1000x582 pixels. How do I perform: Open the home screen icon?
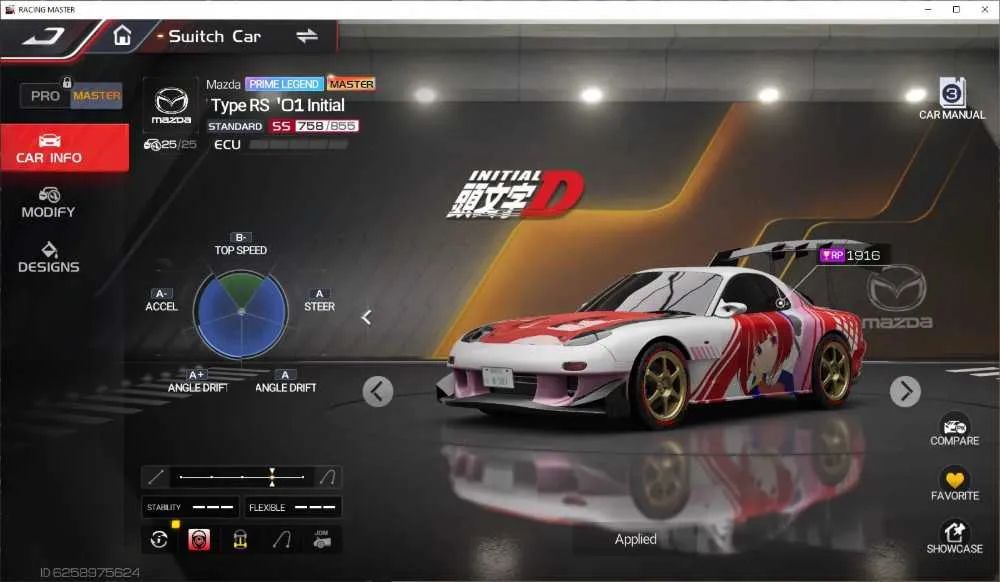coord(122,36)
